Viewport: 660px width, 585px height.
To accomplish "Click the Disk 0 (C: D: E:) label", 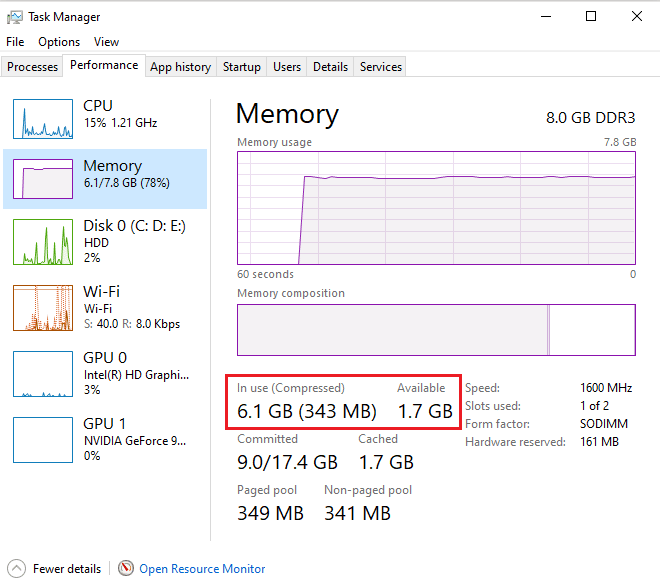I will click(x=134, y=226).
